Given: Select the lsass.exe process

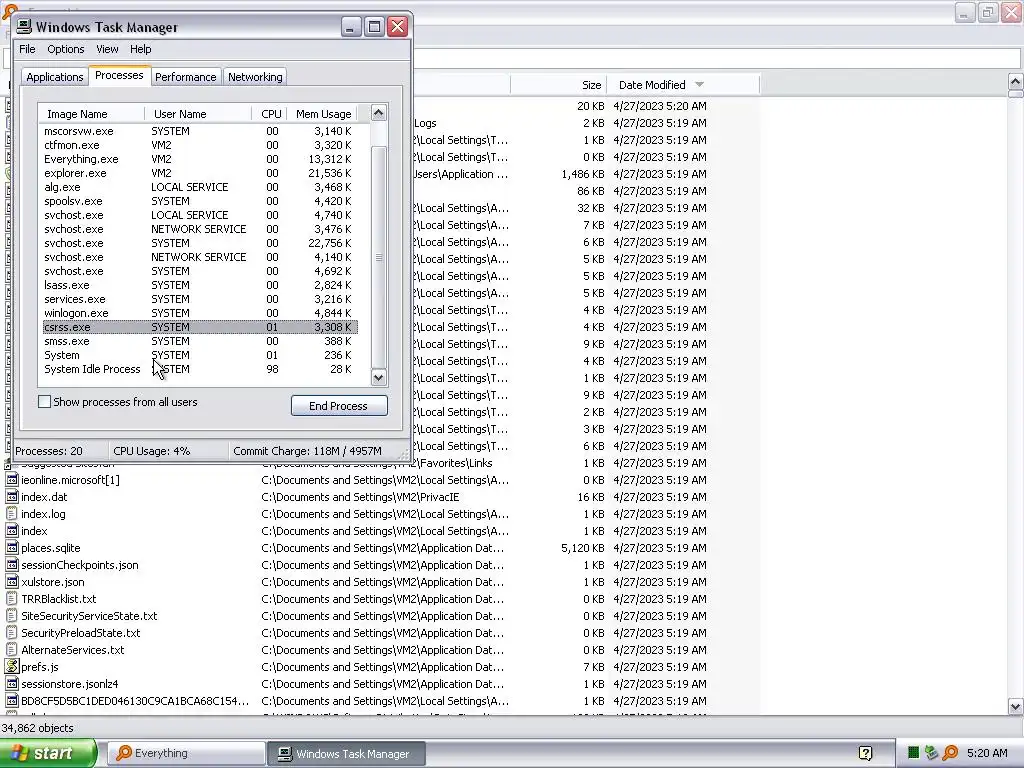Looking at the screenshot, I should [200, 285].
